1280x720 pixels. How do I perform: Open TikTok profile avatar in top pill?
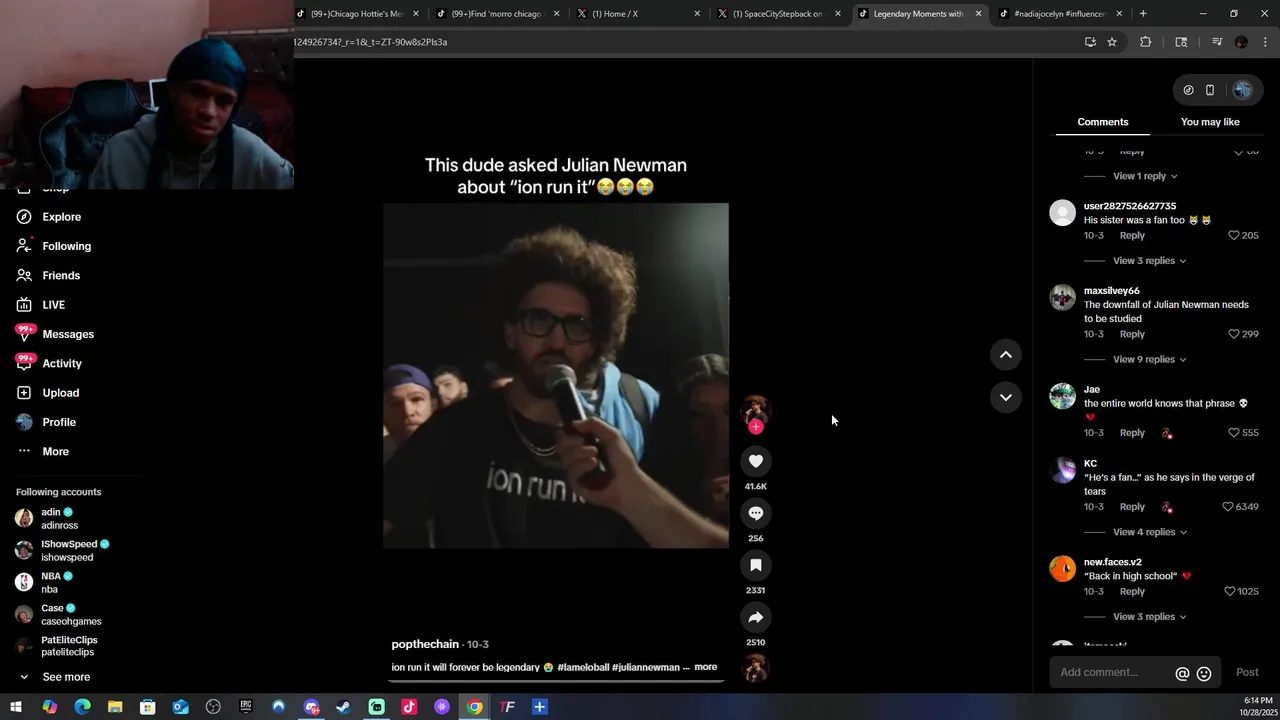[x=1242, y=90]
